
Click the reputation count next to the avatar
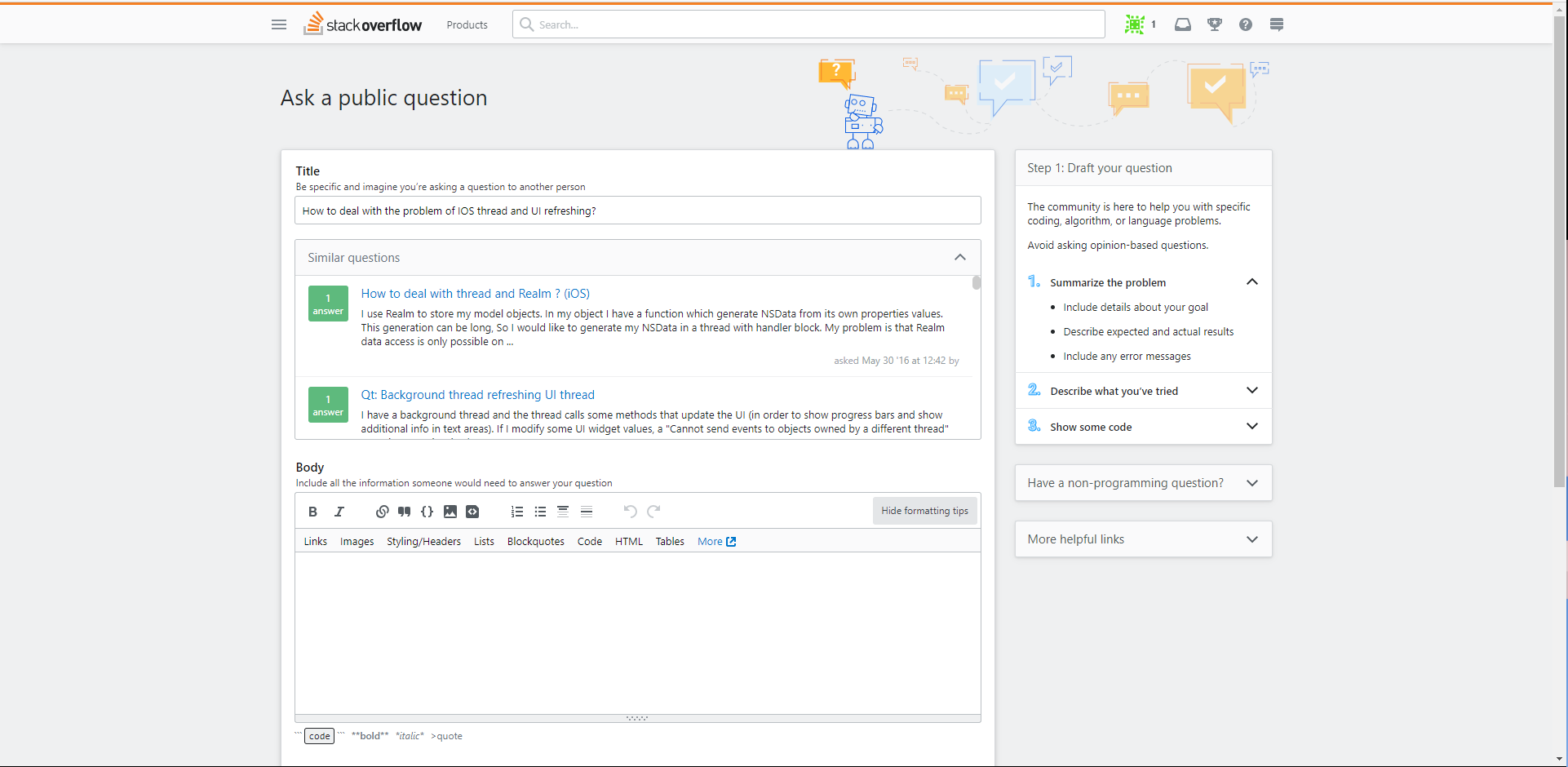click(1154, 24)
